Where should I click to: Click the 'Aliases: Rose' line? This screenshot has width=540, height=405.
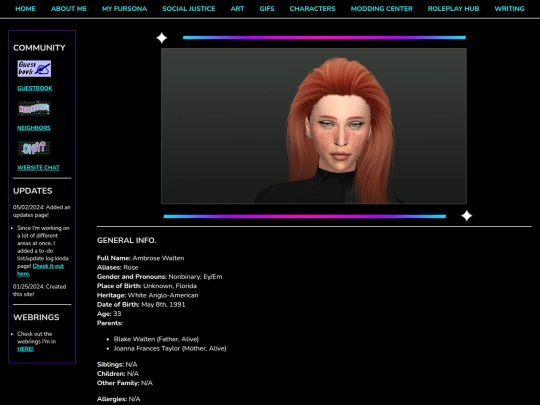click(x=117, y=267)
